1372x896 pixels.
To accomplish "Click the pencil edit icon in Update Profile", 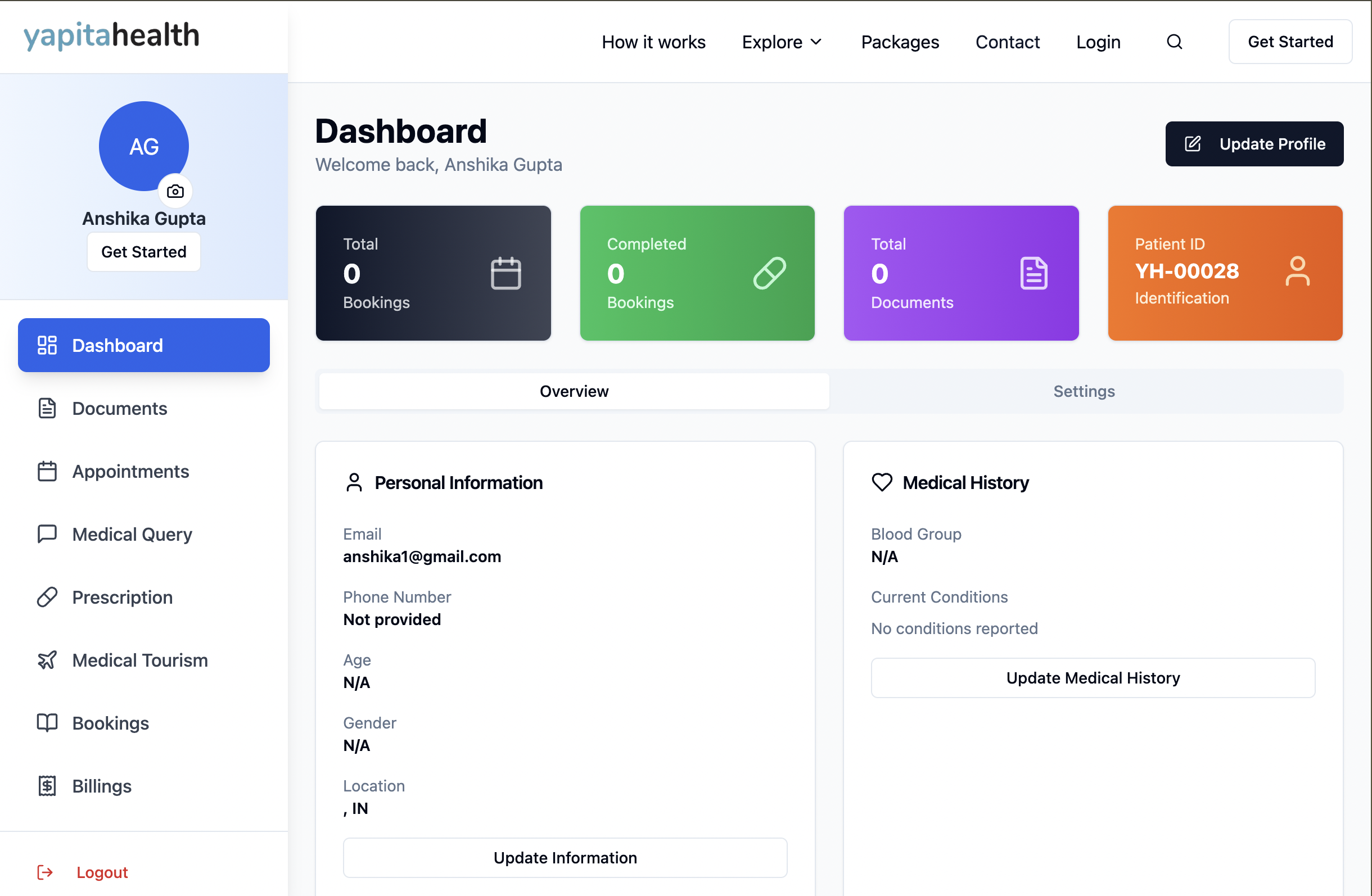I will [1193, 143].
